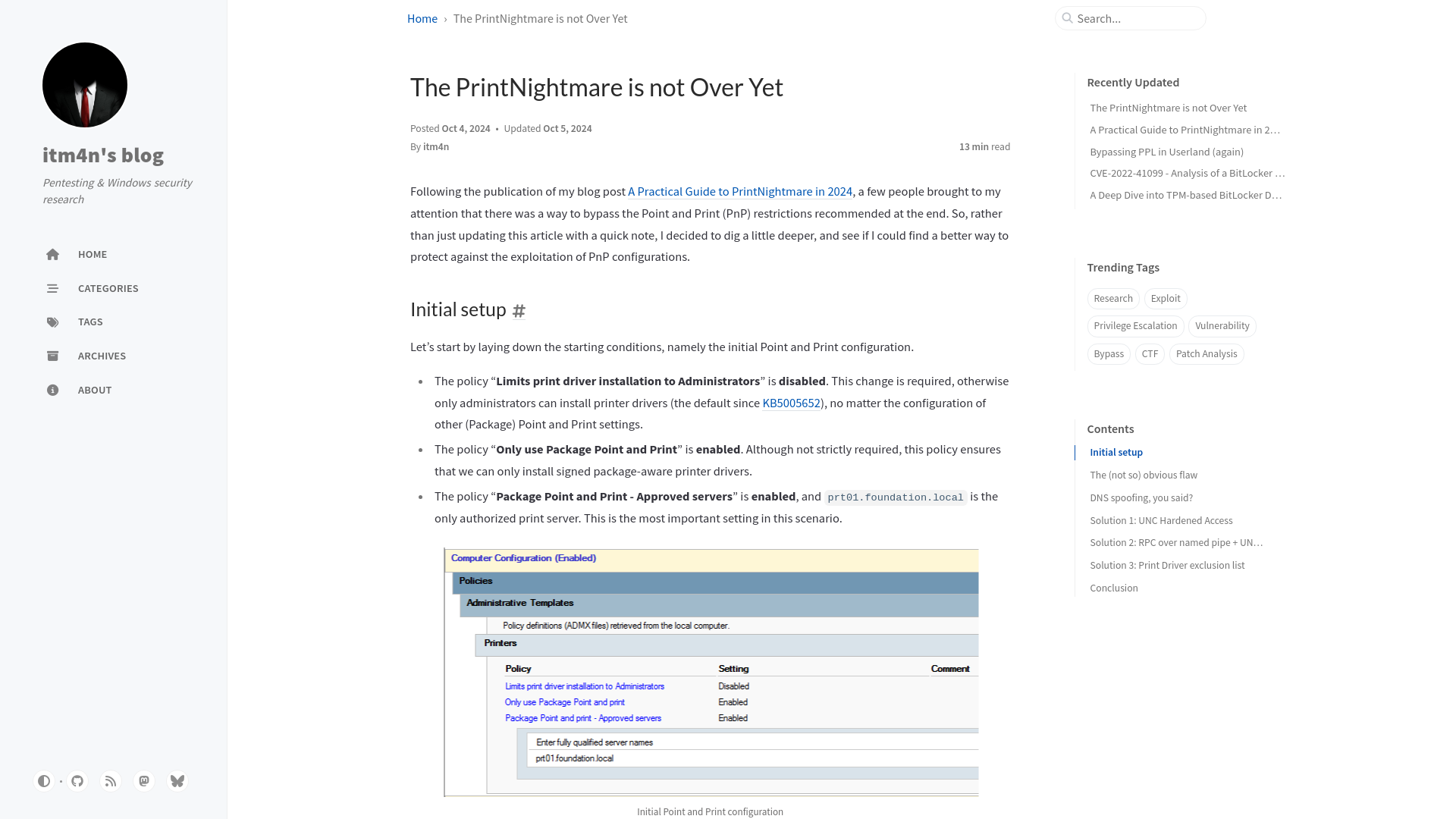This screenshot has width=1456, height=819.
Task: Click the KB5005652 hyperlink
Action: pyautogui.click(x=790, y=402)
